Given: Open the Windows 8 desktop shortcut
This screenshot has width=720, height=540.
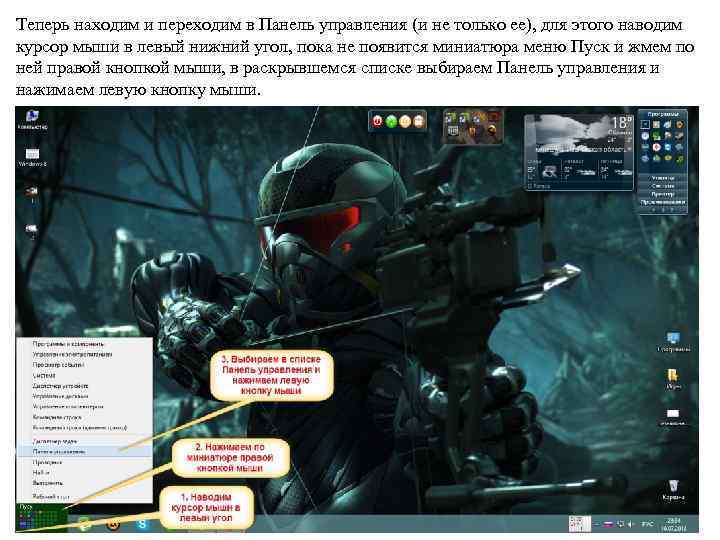Looking at the screenshot, I should (32, 157).
